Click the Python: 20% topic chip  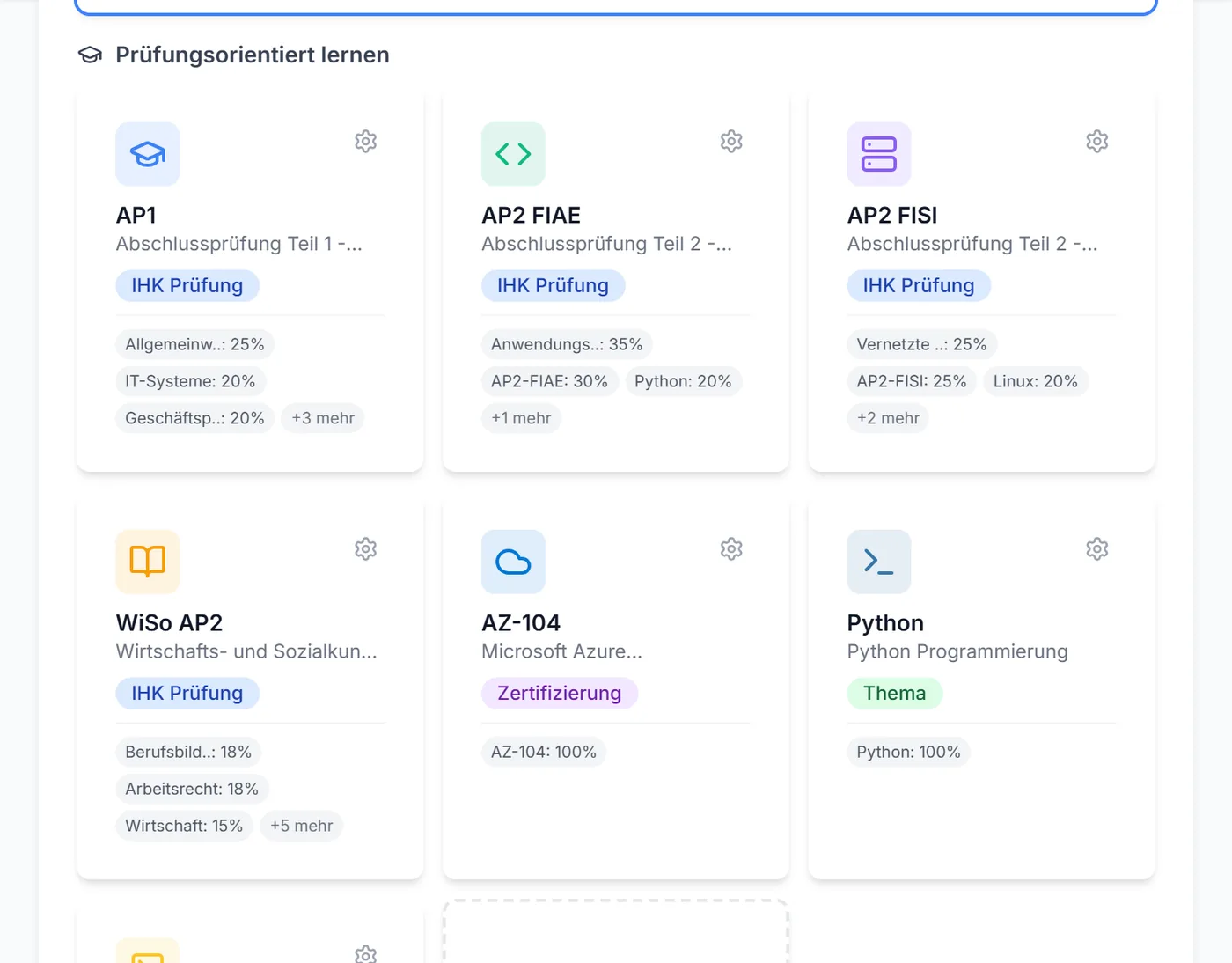[x=683, y=381]
